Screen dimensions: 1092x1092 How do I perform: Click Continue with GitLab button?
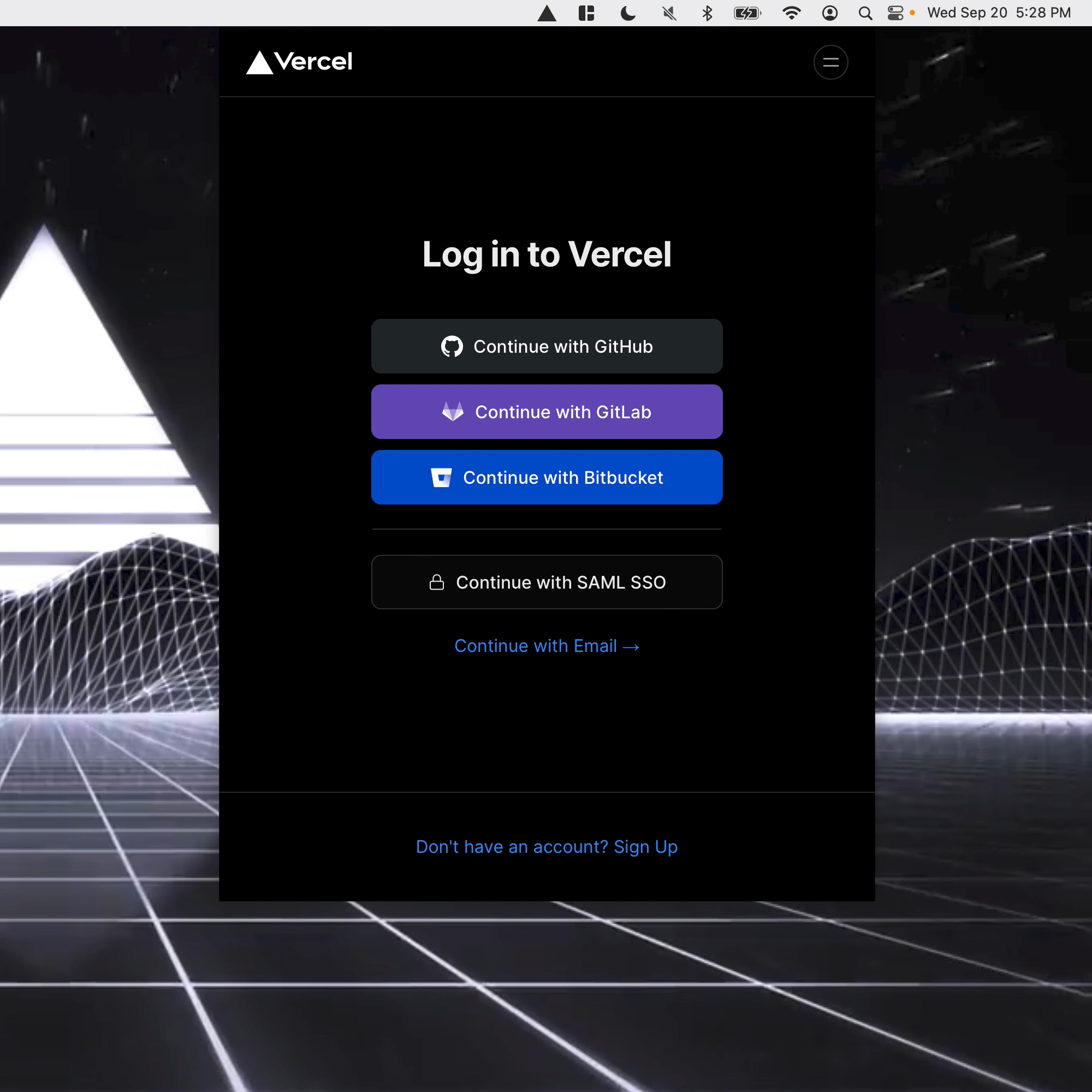click(546, 411)
